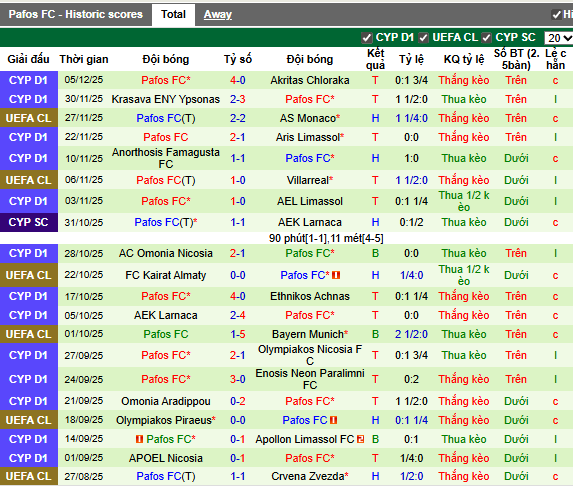Select APOEL Nicosia team name
This screenshot has width=573, height=486.
coord(166,458)
